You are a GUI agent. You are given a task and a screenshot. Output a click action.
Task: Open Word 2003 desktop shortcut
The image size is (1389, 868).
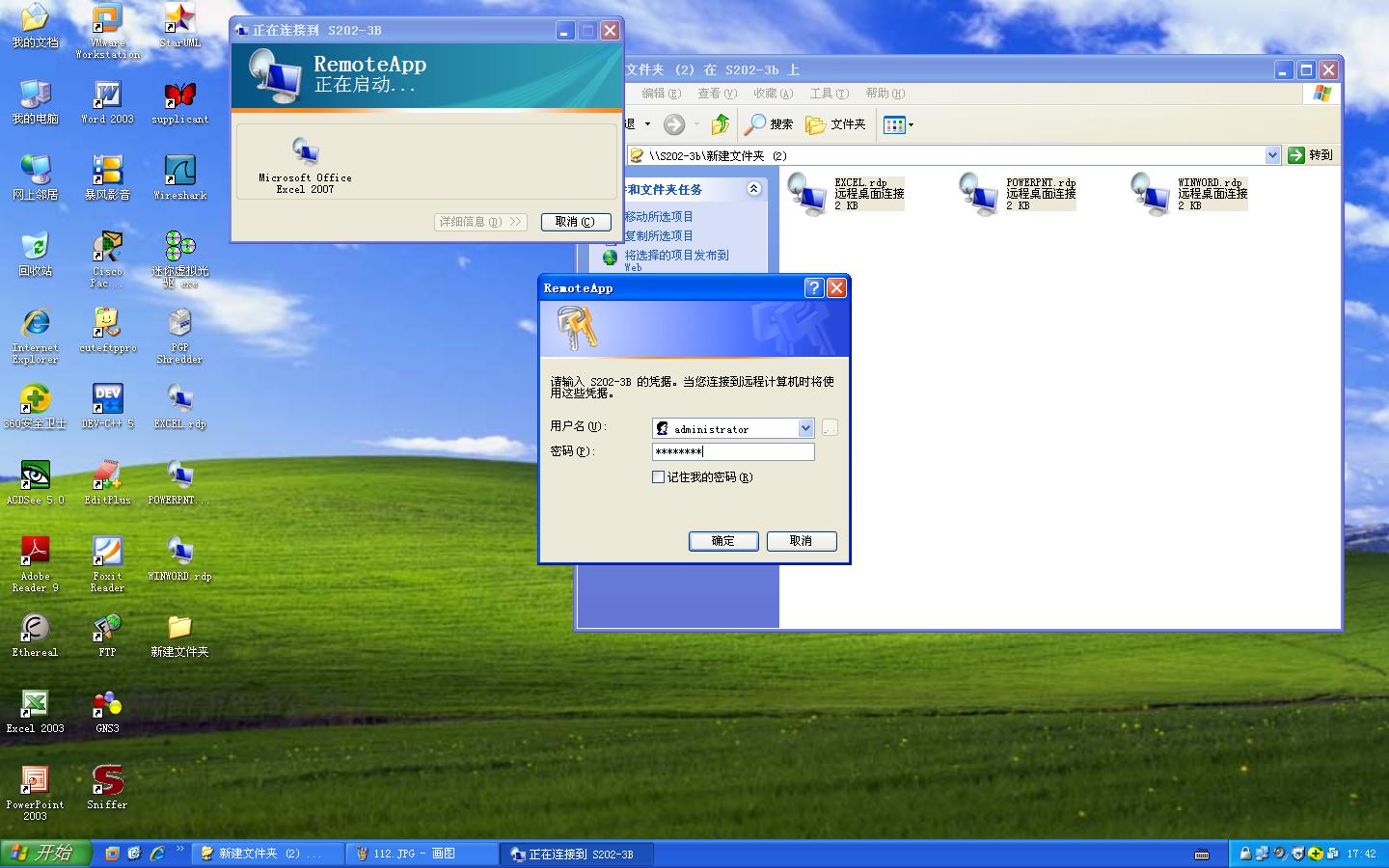point(107,102)
